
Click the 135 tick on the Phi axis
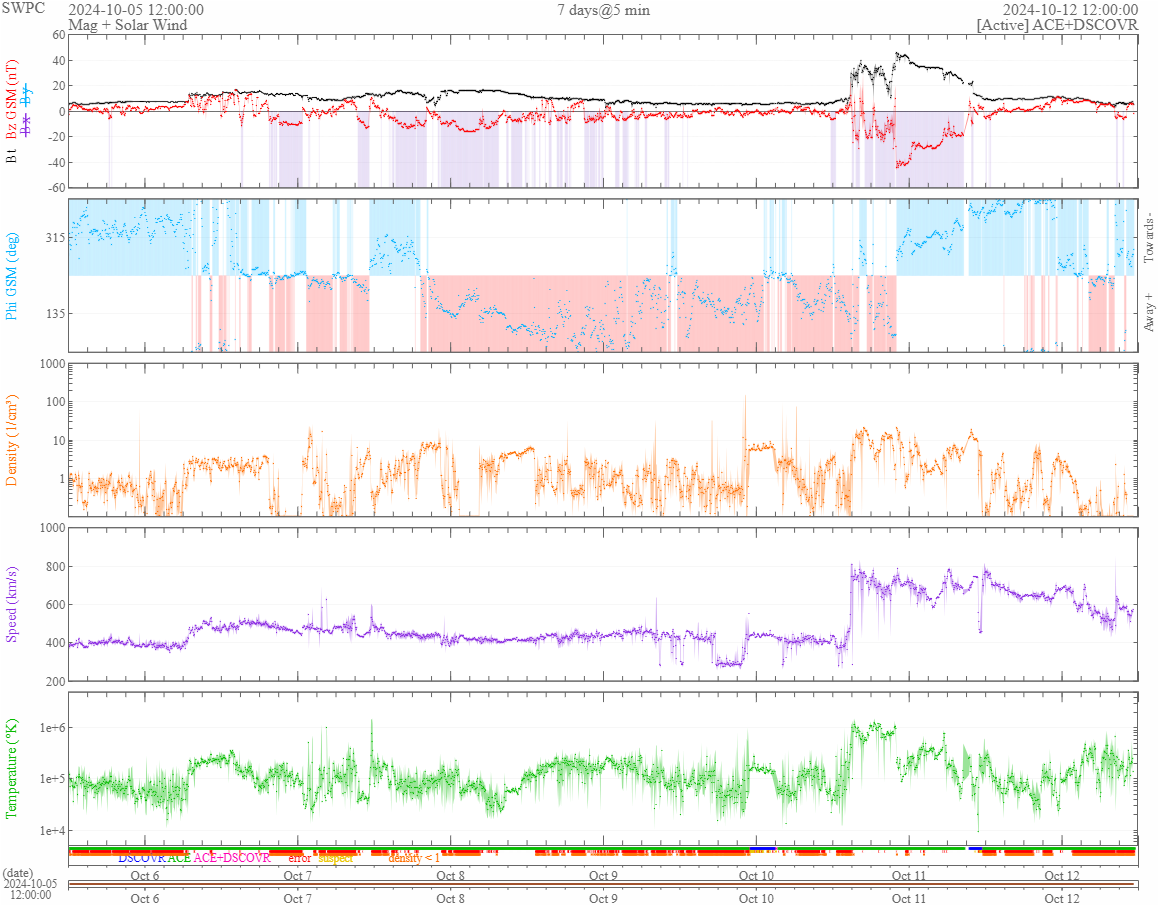[55, 313]
